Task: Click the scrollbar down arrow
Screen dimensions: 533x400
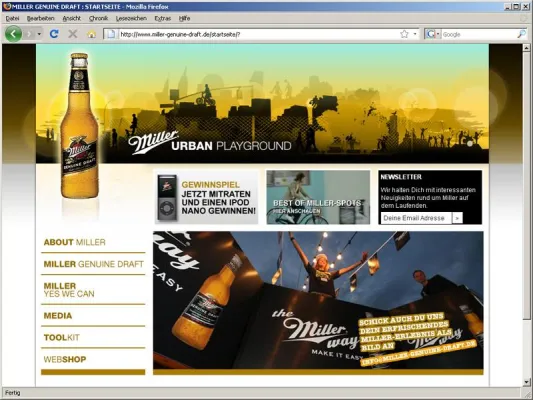Action: pyautogui.click(x=527, y=383)
